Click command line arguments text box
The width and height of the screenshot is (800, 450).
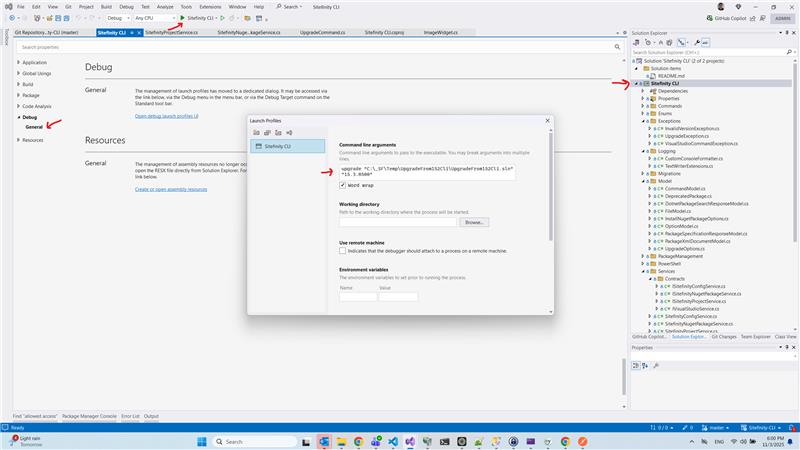point(427,171)
